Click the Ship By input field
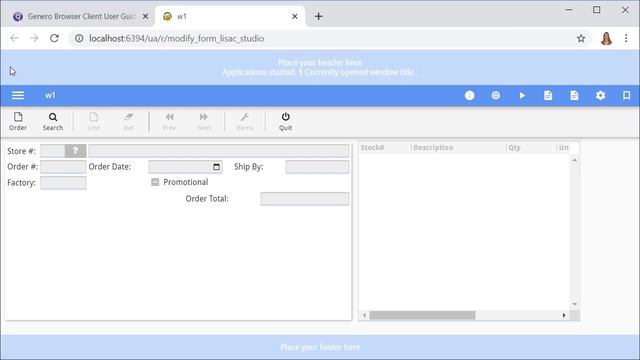Screen dimensions: 640x360 [317, 167]
